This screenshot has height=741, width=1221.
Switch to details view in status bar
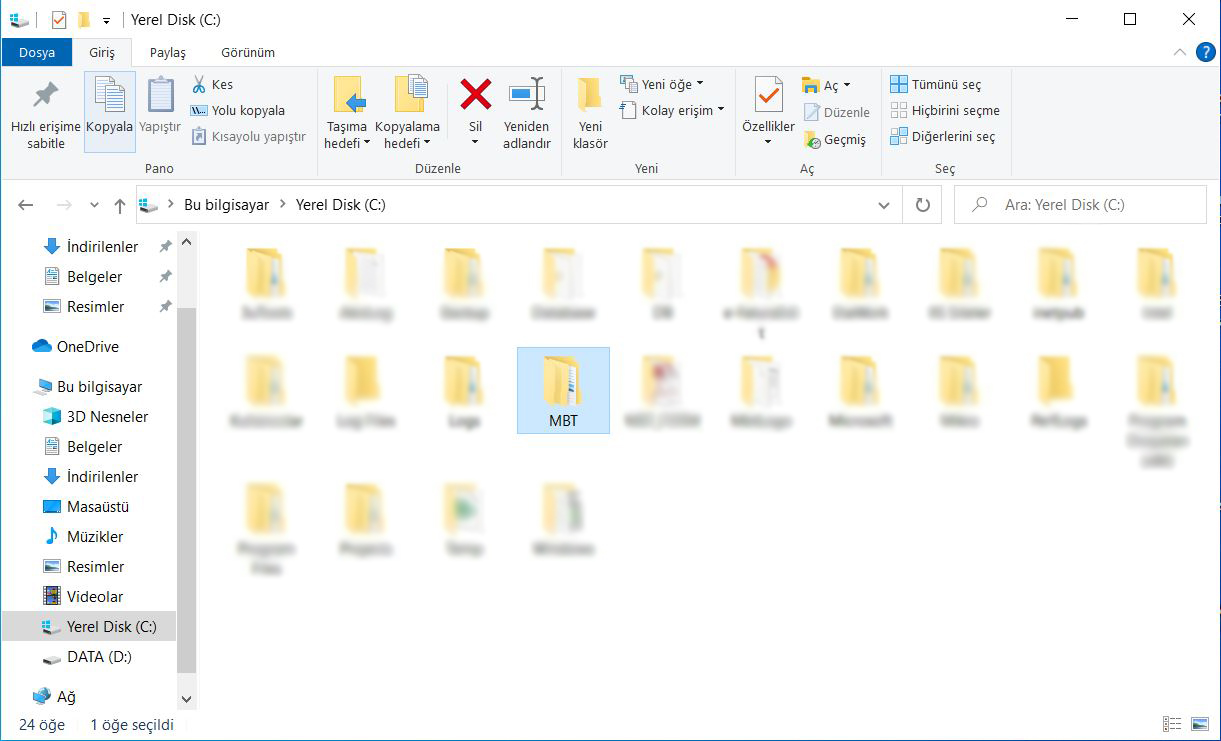pyautogui.click(x=1171, y=724)
